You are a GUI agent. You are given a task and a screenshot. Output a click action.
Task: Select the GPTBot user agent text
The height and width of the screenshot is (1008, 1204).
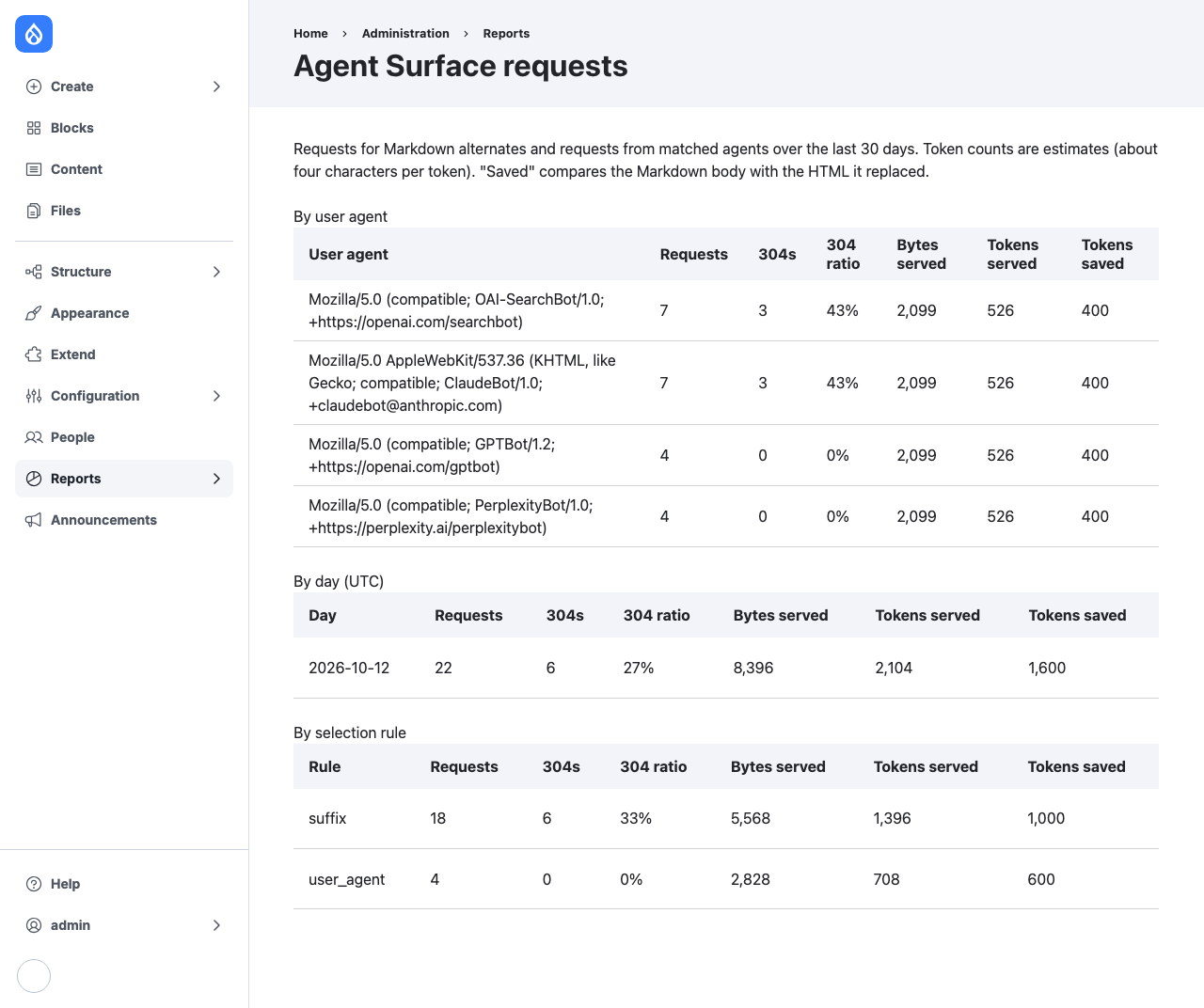pyautogui.click(x=432, y=455)
